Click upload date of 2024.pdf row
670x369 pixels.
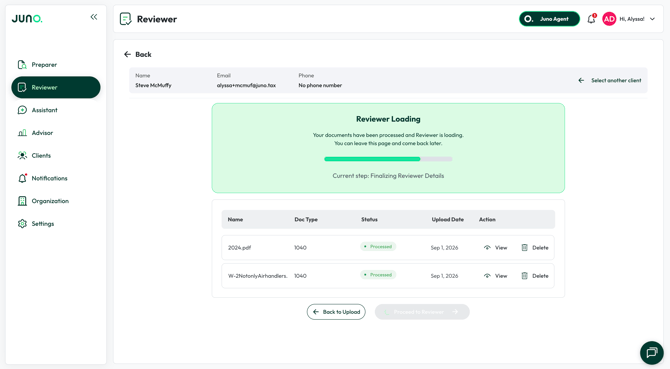coord(444,248)
